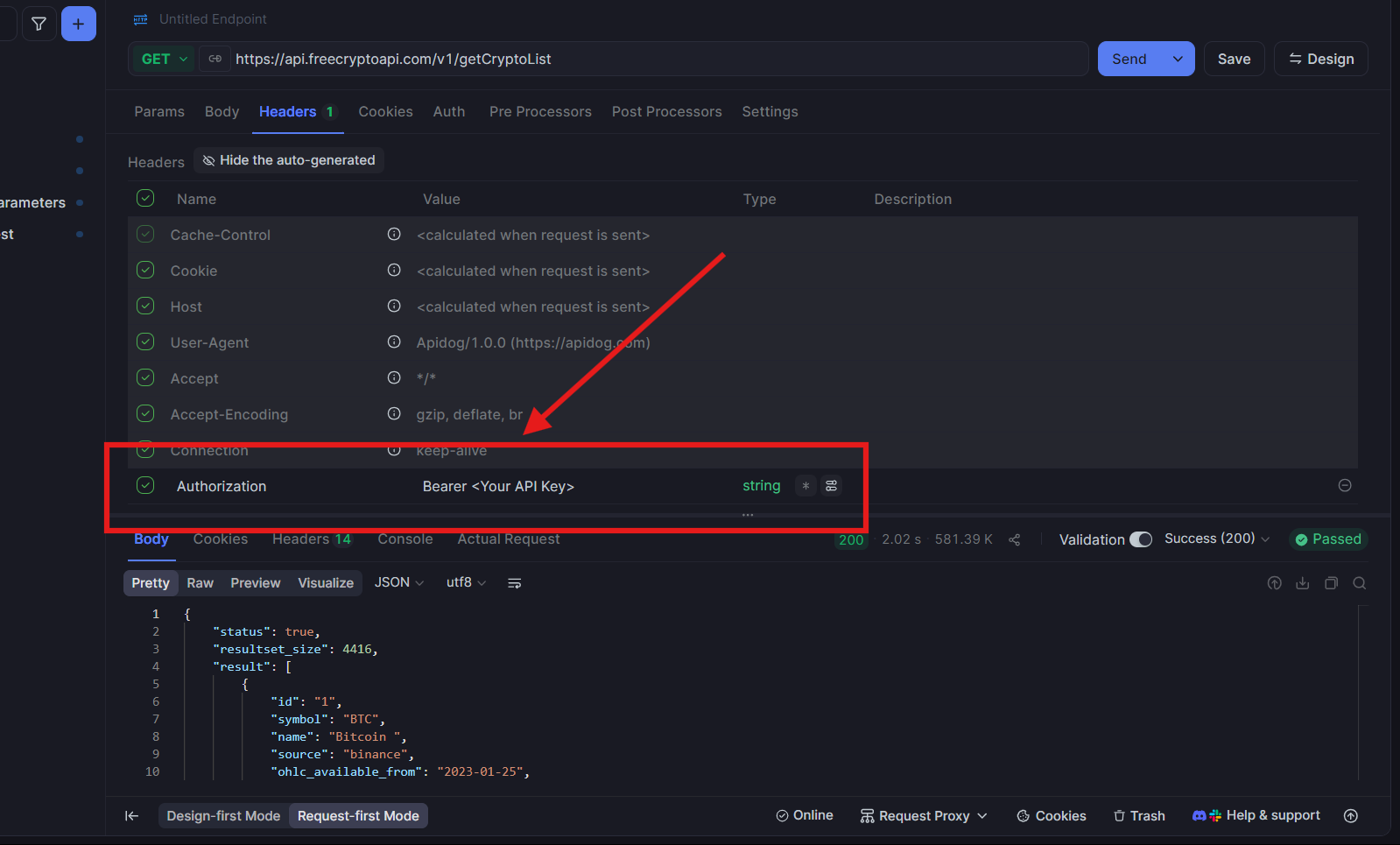This screenshot has width=1400, height=845.
Task: Click info icon in the Cookie row
Action: pos(394,271)
